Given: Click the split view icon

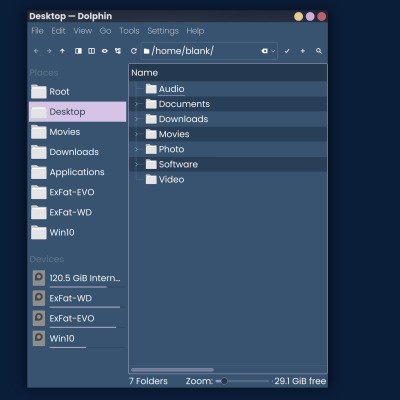Looking at the screenshot, I should (x=91, y=51).
